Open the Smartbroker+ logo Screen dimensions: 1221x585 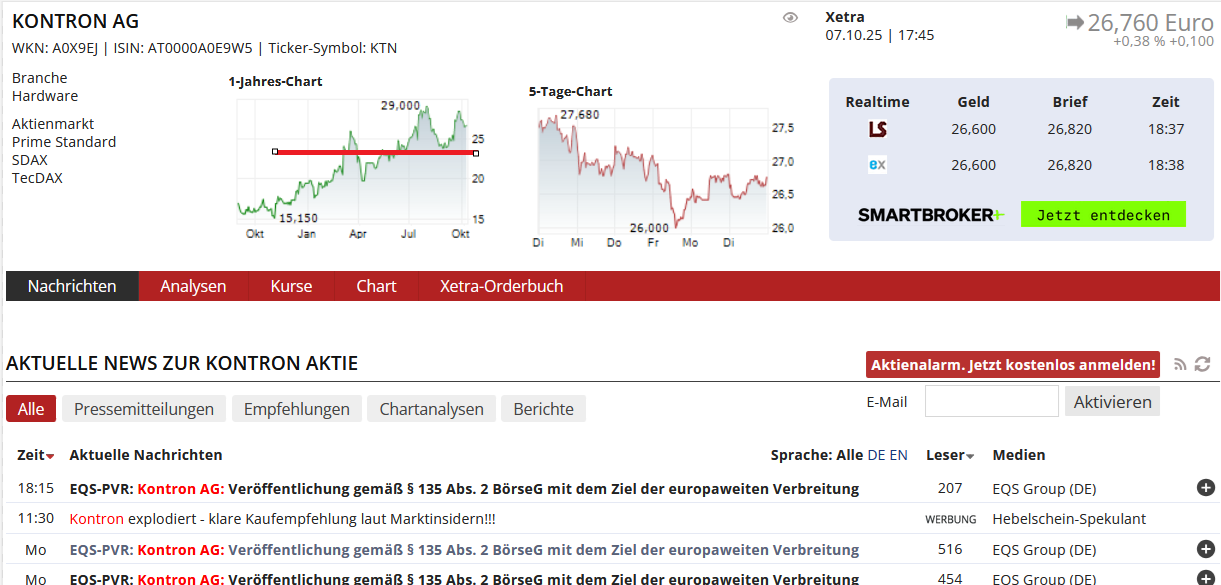tap(930, 214)
